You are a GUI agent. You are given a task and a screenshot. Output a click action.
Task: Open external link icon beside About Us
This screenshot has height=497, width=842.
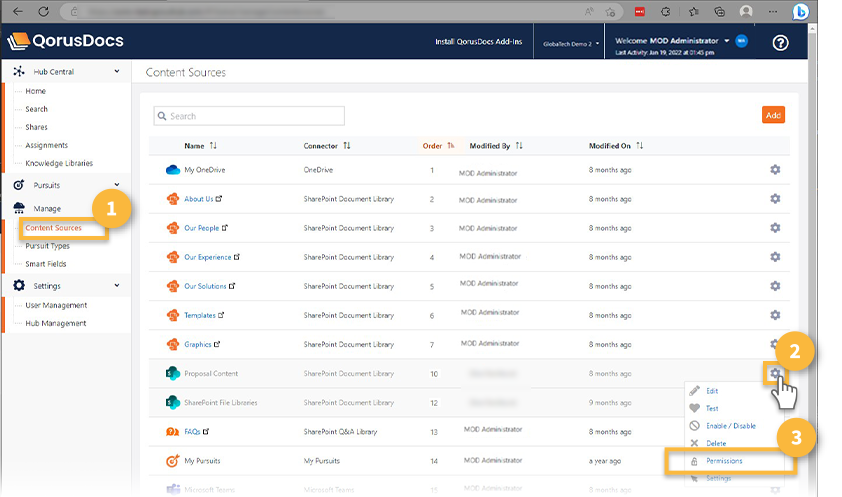click(219, 199)
